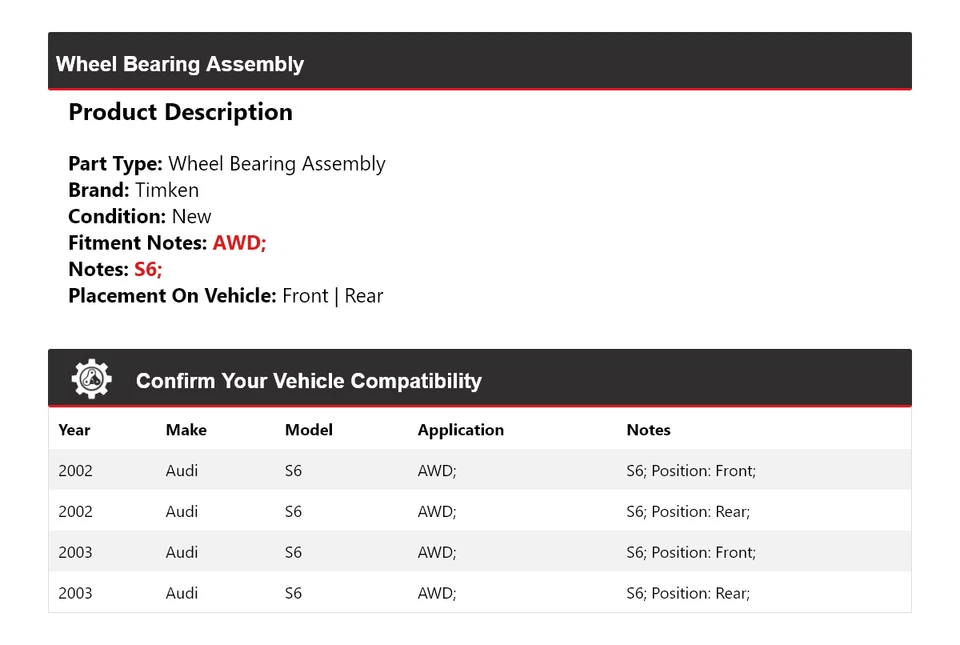Click the red AWD; fitment note
The image size is (960, 645).
click(239, 243)
